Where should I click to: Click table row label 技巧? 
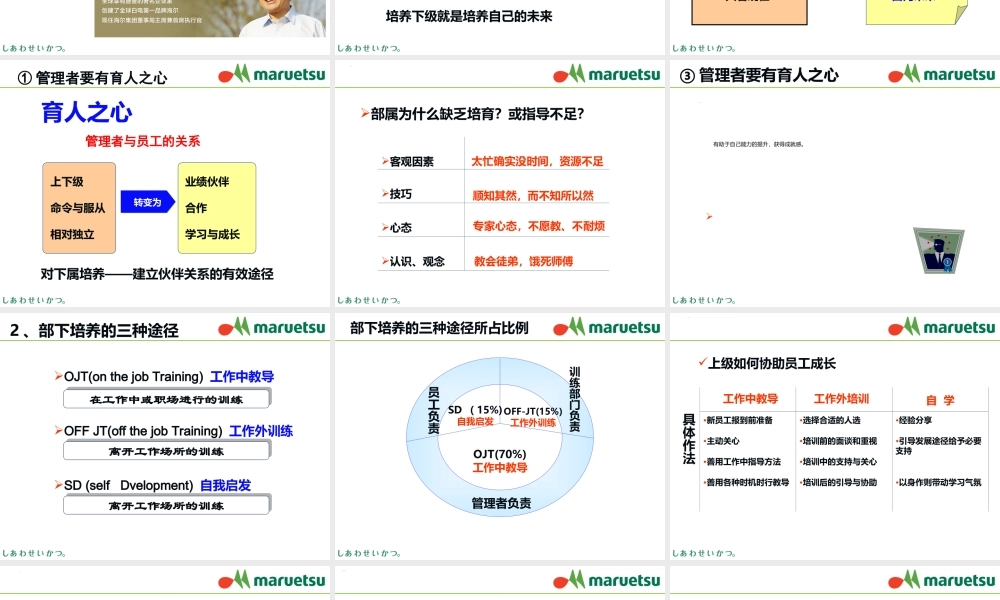pyautogui.click(x=401, y=194)
